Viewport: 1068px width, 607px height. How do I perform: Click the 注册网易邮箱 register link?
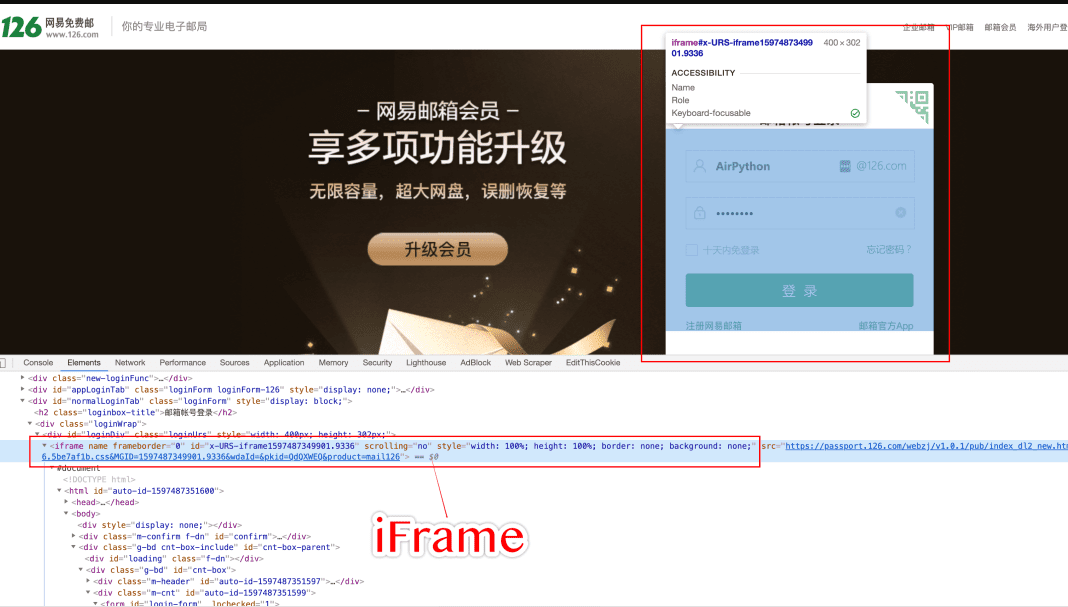click(x=714, y=326)
